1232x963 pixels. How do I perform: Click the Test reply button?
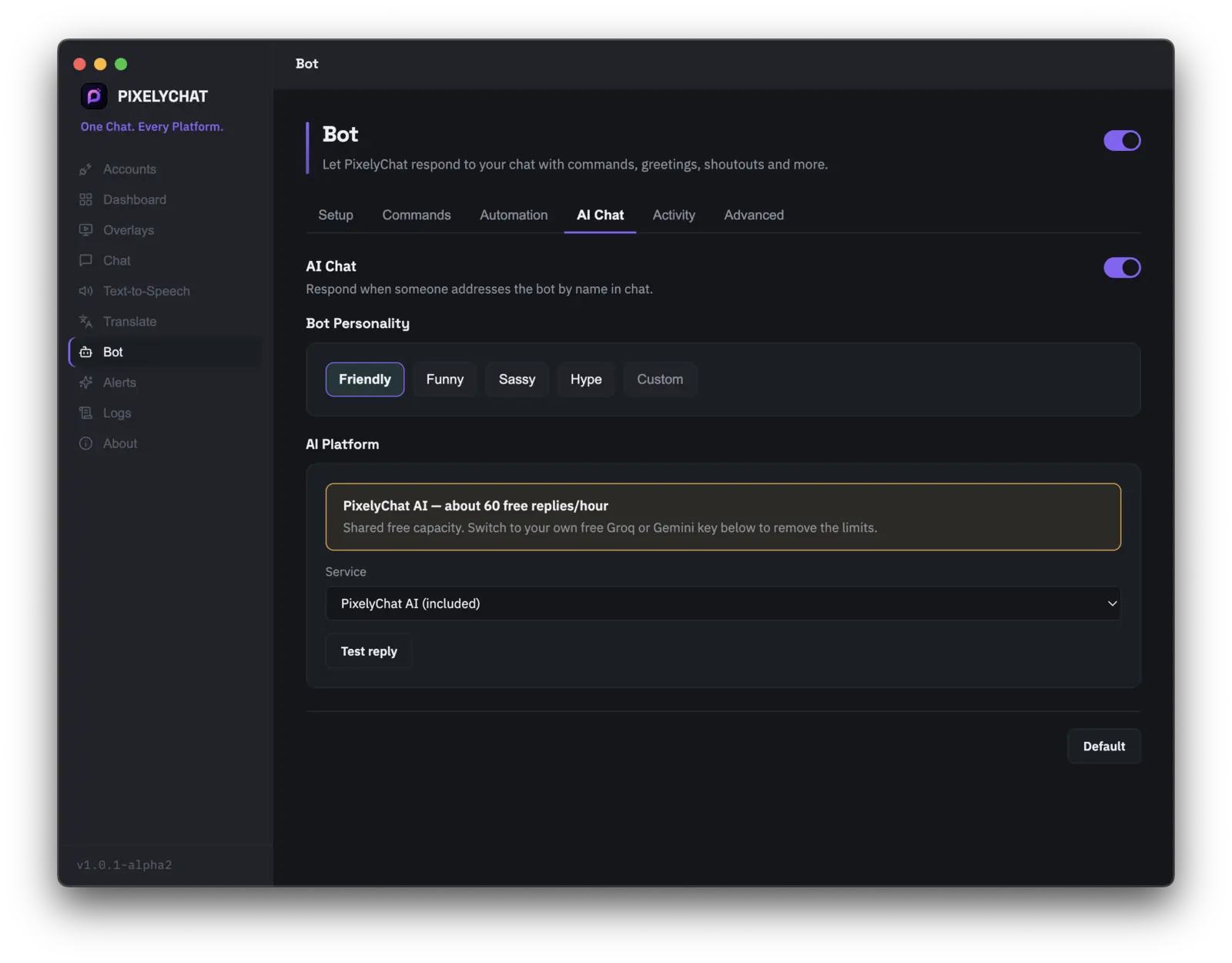[x=369, y=651]
